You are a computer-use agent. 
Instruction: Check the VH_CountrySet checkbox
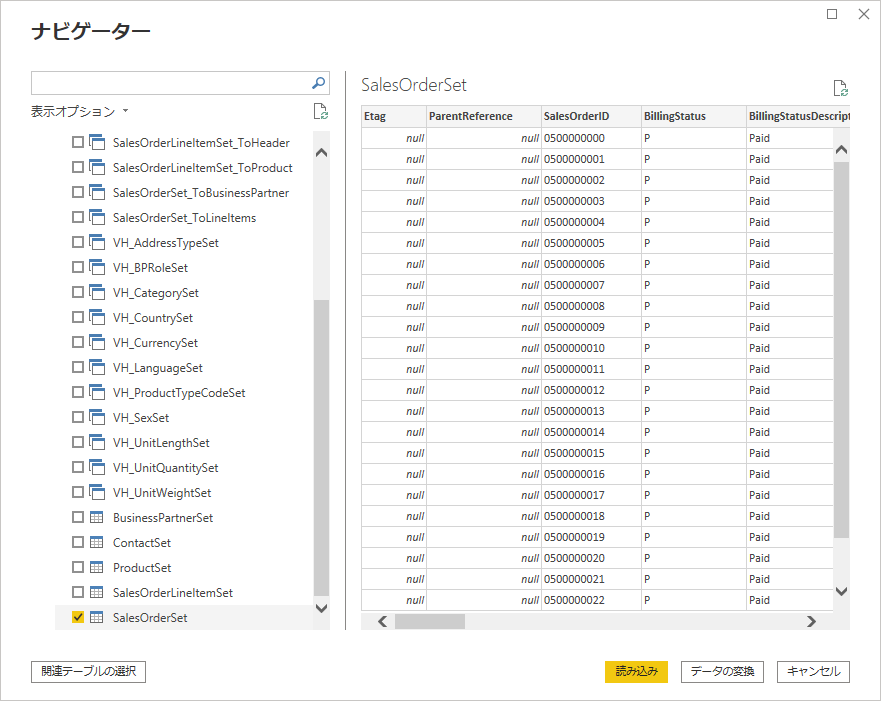[x=78, y=317]
